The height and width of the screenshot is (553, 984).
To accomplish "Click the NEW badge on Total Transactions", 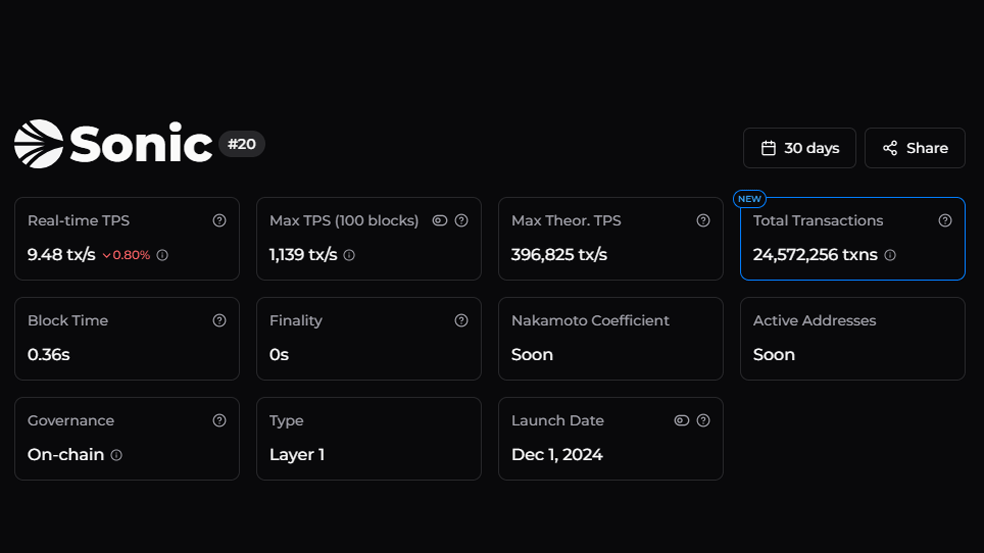I will click(x=749, y=199).
